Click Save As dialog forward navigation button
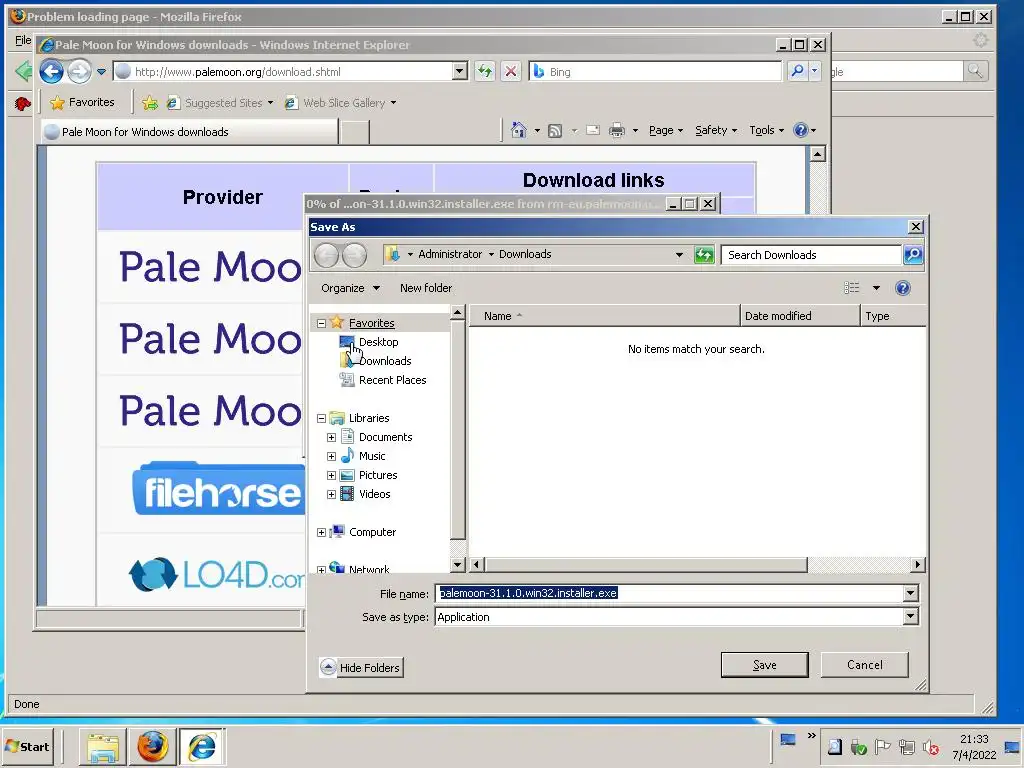This screenshot has width=1024, height=768. (x=355, y=255)
